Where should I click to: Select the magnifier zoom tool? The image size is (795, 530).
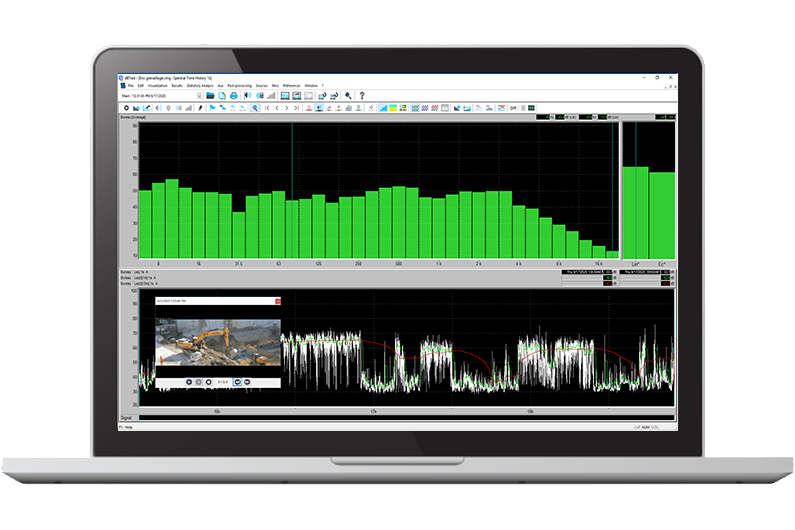257,107
